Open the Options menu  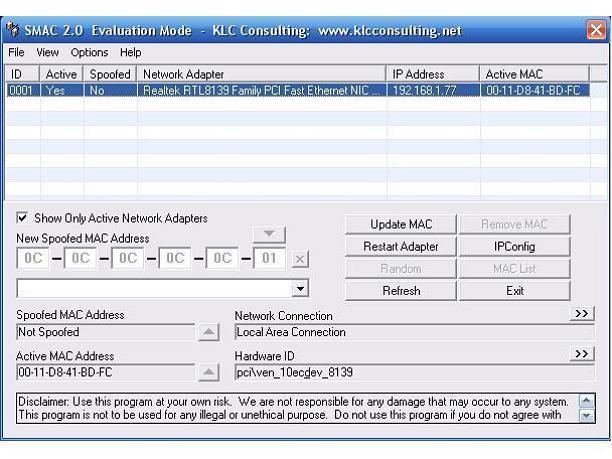tap(89, 52)
